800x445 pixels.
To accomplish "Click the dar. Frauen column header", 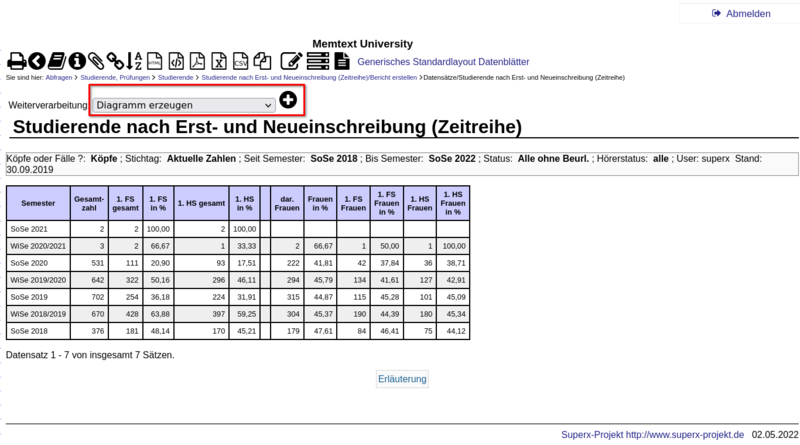I will tap(287, 203).
